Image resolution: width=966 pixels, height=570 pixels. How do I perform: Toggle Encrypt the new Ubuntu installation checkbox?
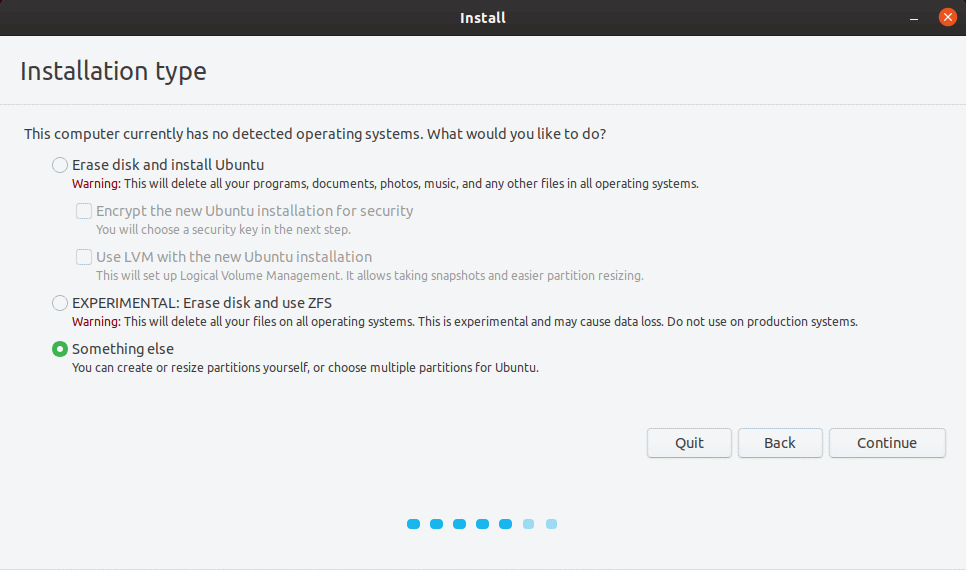coord(84,211)
